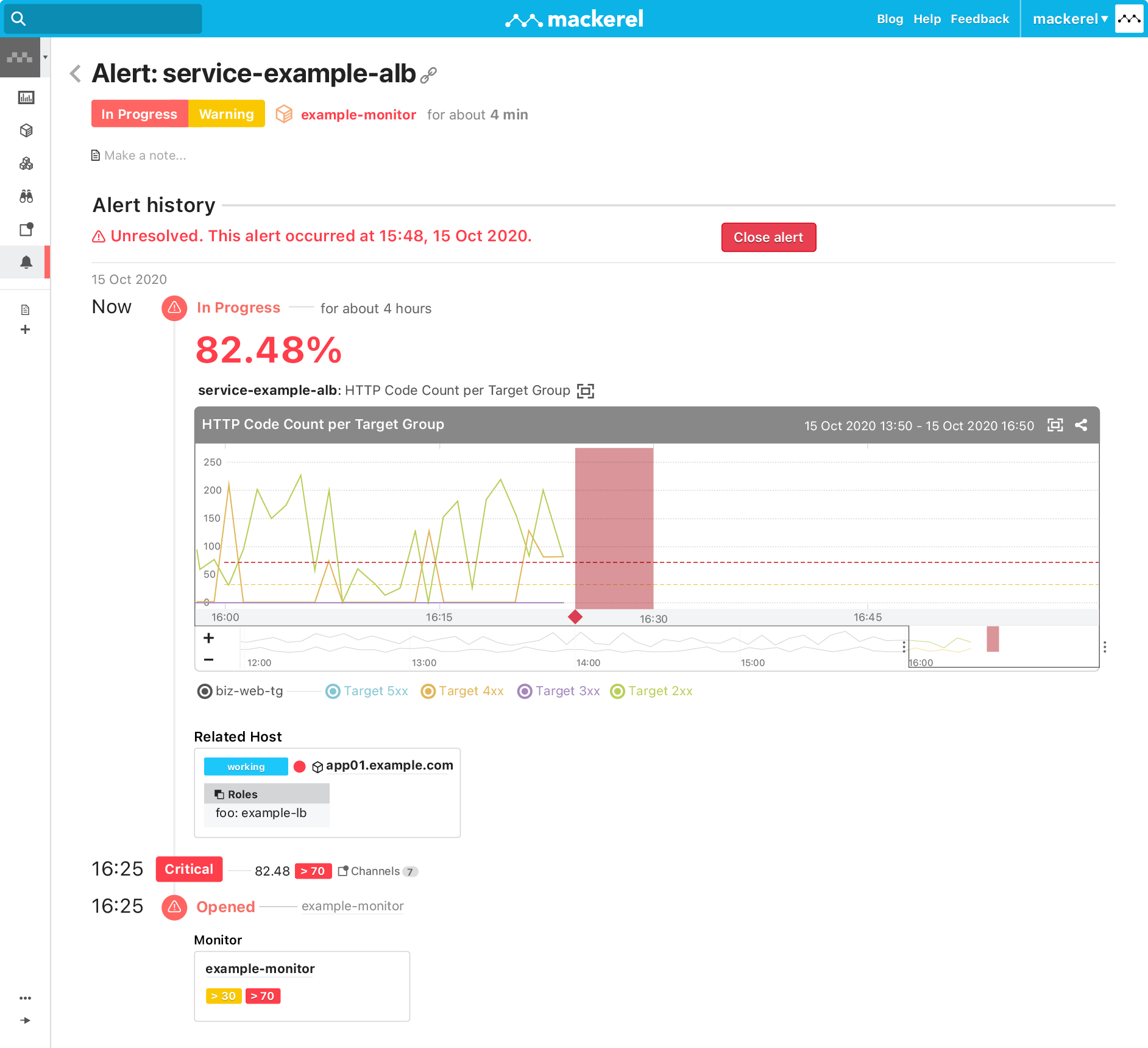Image resolution: width=1148 pixels, height=1048 pixels.
Task: Click the document icon in sidebar
Action: point(25,310)
